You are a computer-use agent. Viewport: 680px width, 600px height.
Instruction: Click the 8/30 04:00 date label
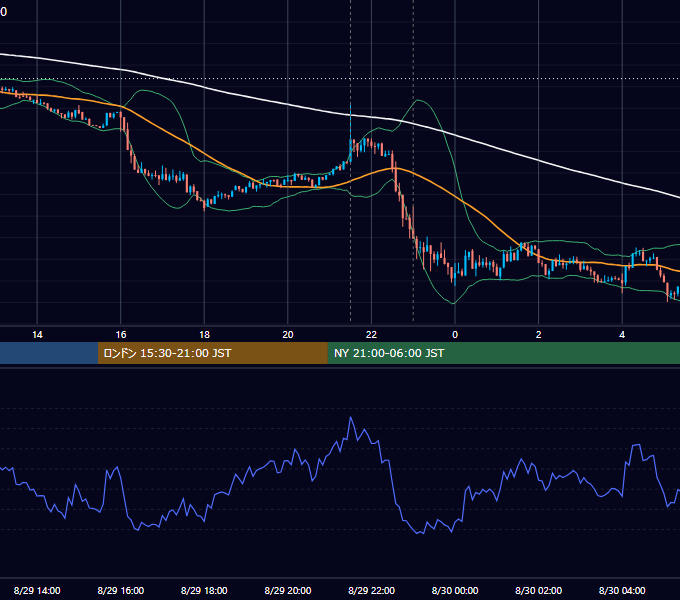[x=622, y=590]
